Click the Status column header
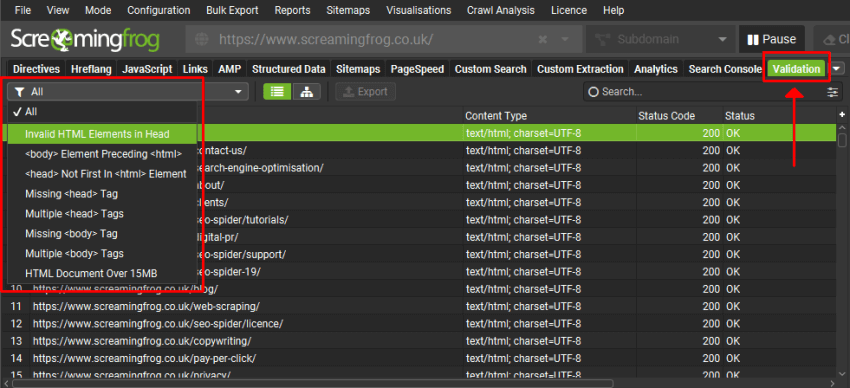Image resolution: width=850 pixels, height=388 pixels. pyautogui.click(x=780, y=116)
